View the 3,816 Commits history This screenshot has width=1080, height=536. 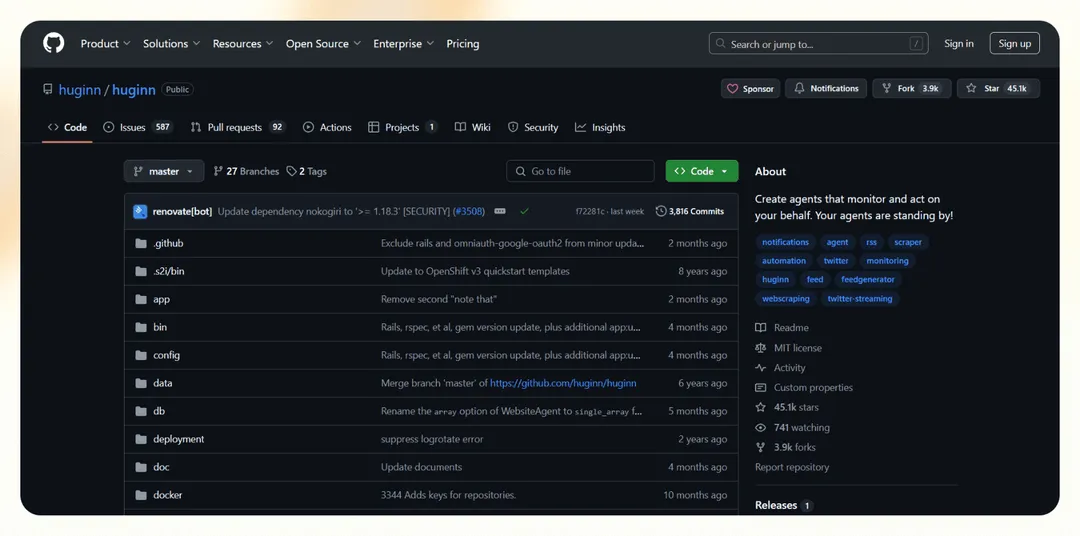(689, 212)
